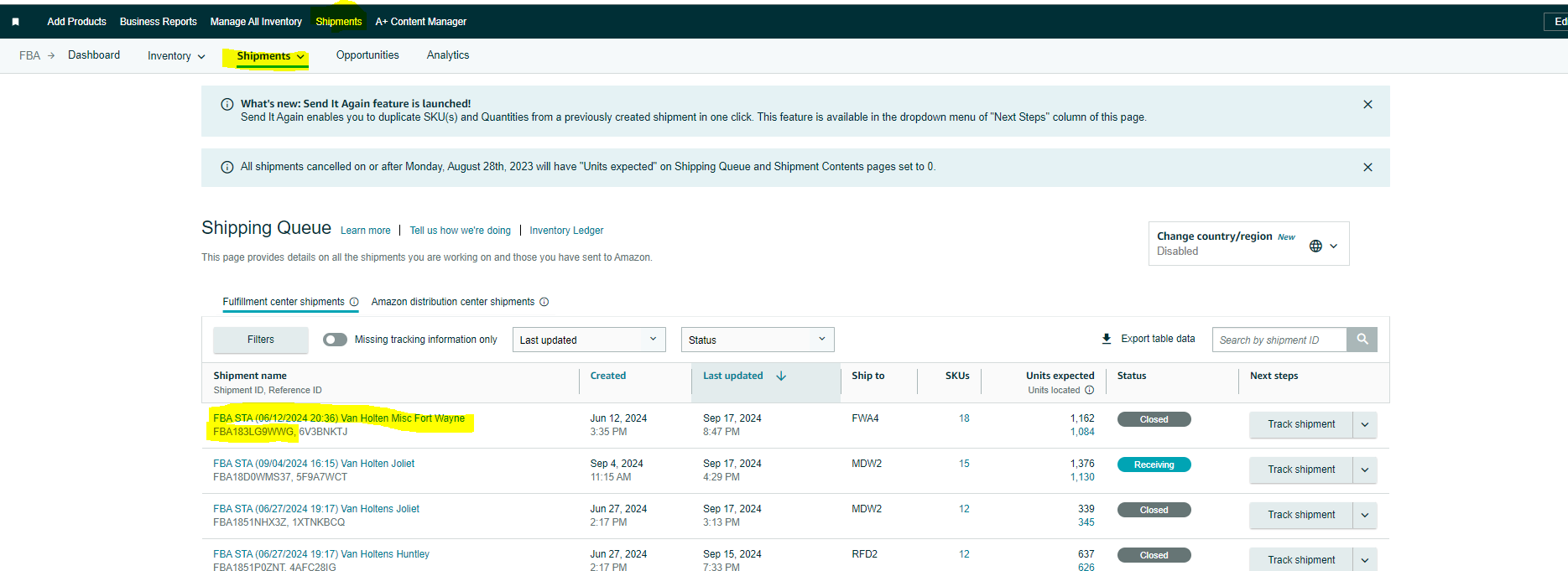
Task: Click the bookmark icon in top bar
Action: (x=15, y=22)
